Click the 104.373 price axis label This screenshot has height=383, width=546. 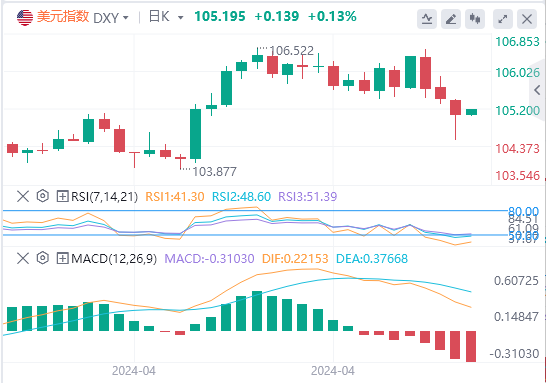517,149
